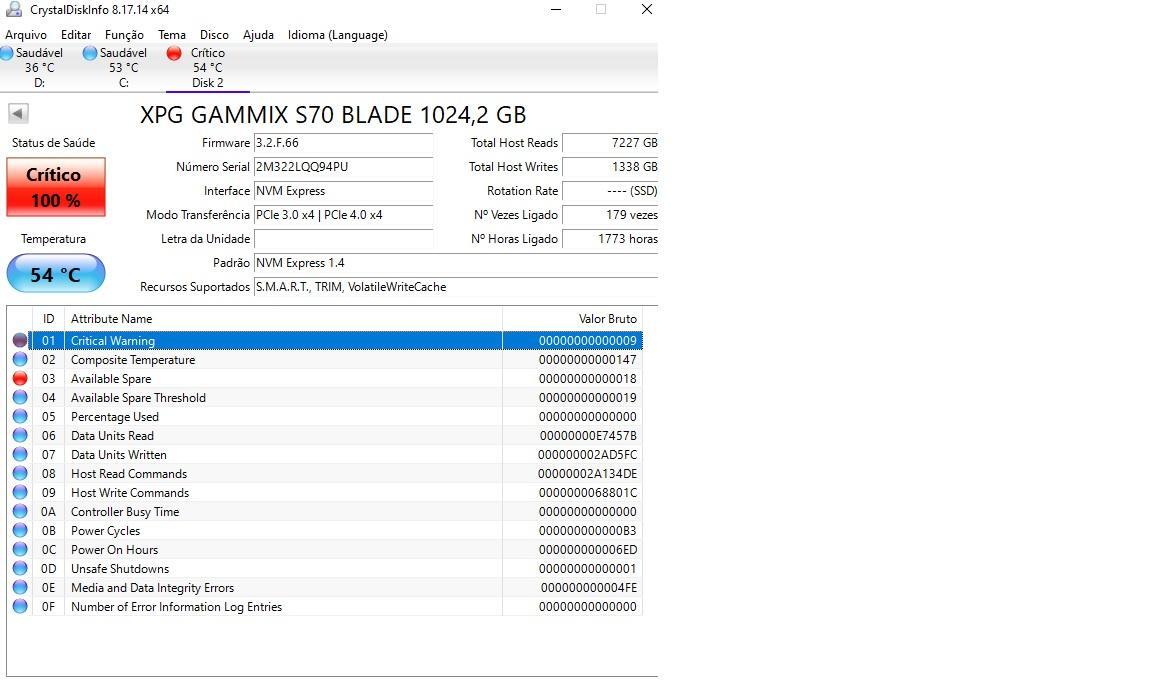
Task: Click the status icon for Controller Busy Time
Action: point(20,512)
